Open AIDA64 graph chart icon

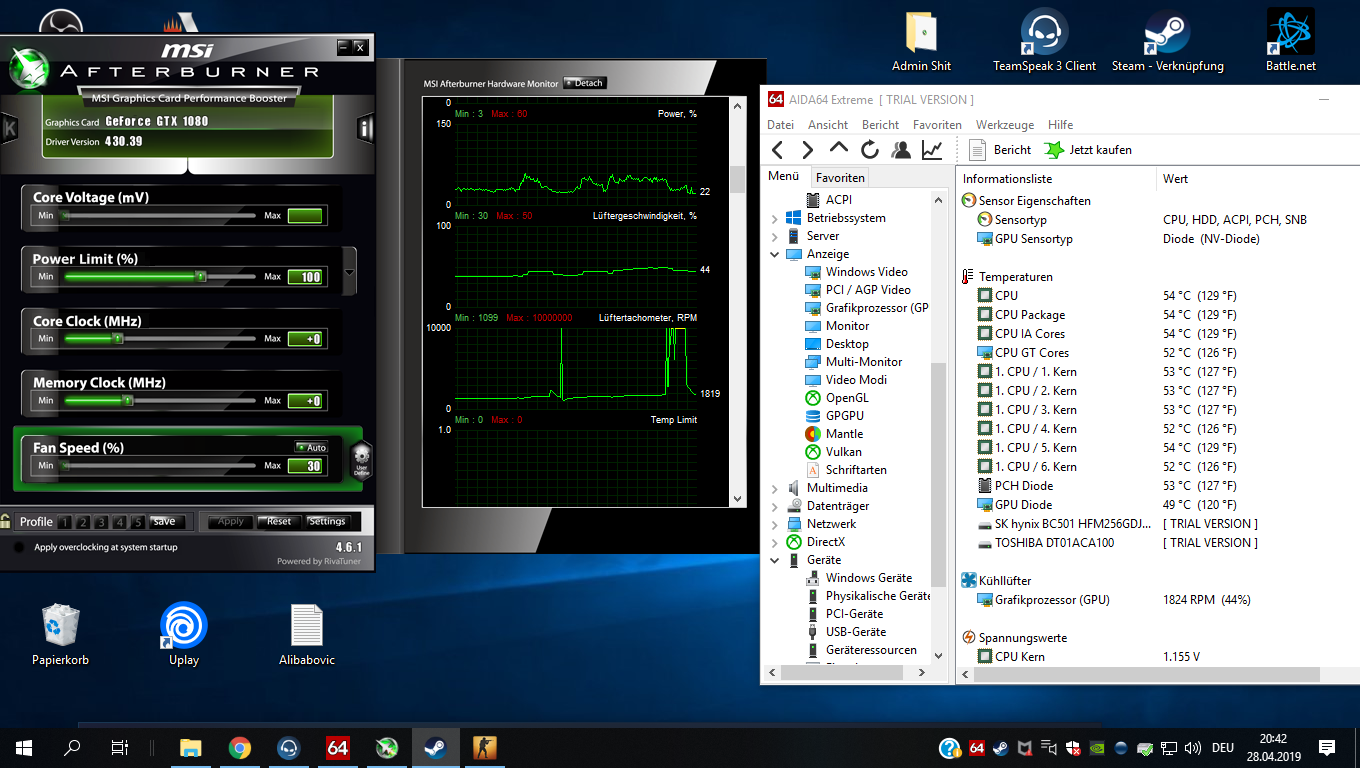(932, 150)
